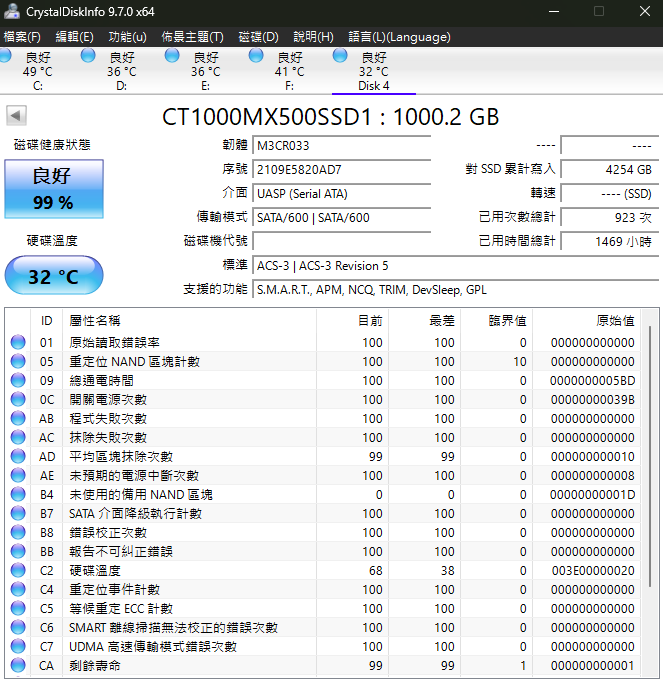Click the previous disk arrow button
The image size is (663, 682).
point(16,116)
